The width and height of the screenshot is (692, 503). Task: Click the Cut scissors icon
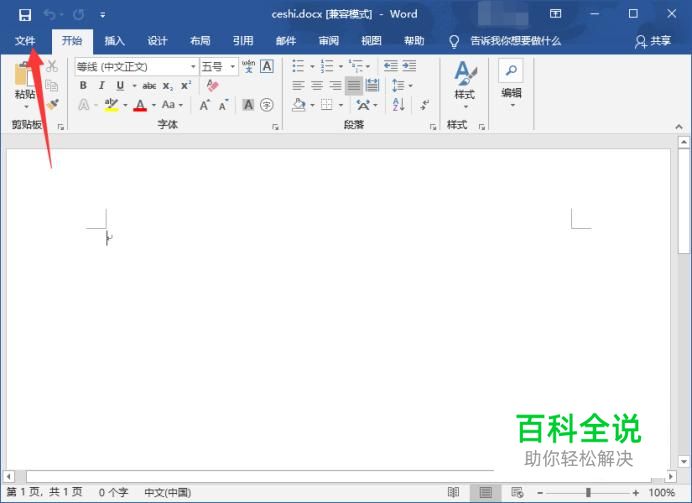[52, 66]
